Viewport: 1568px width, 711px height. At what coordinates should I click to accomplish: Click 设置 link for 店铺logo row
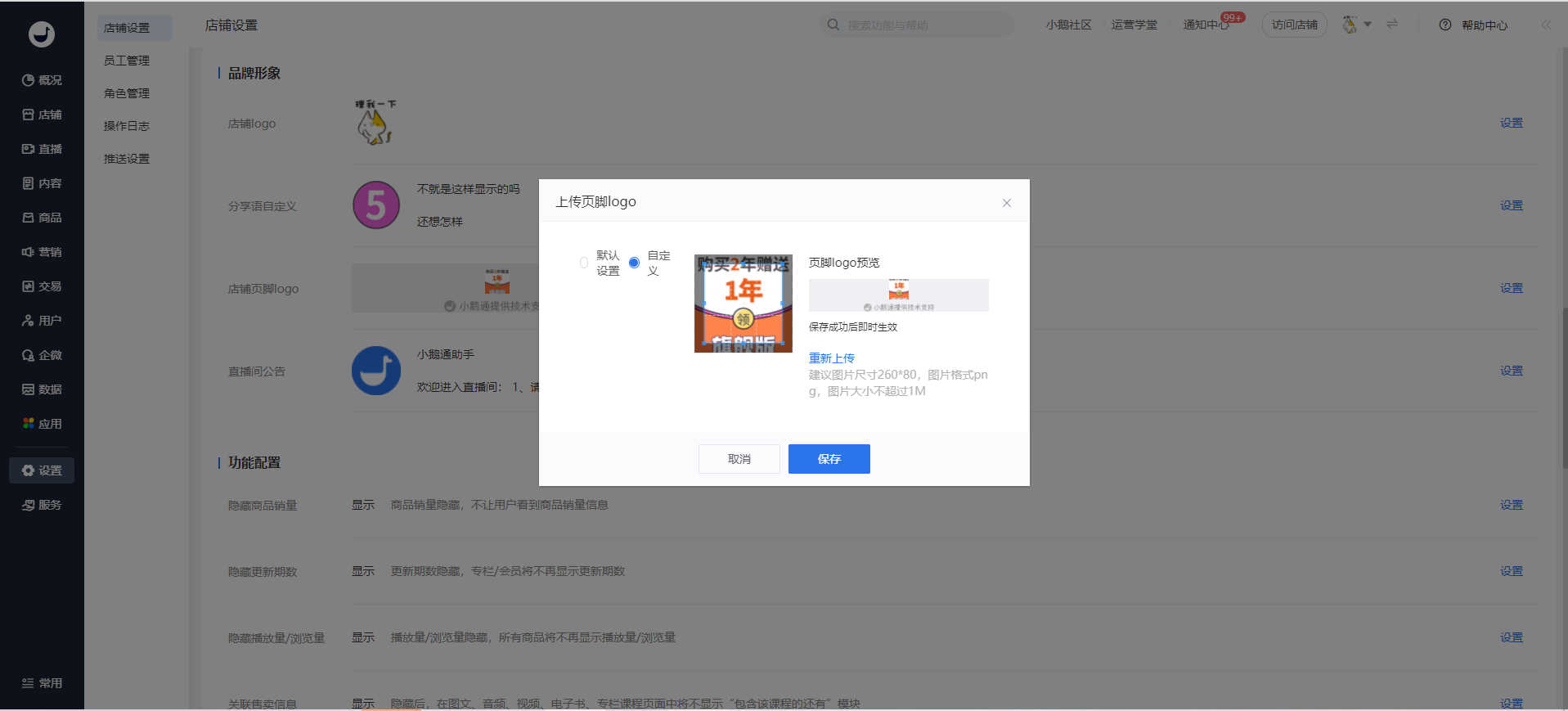[x=1511, y=123]
